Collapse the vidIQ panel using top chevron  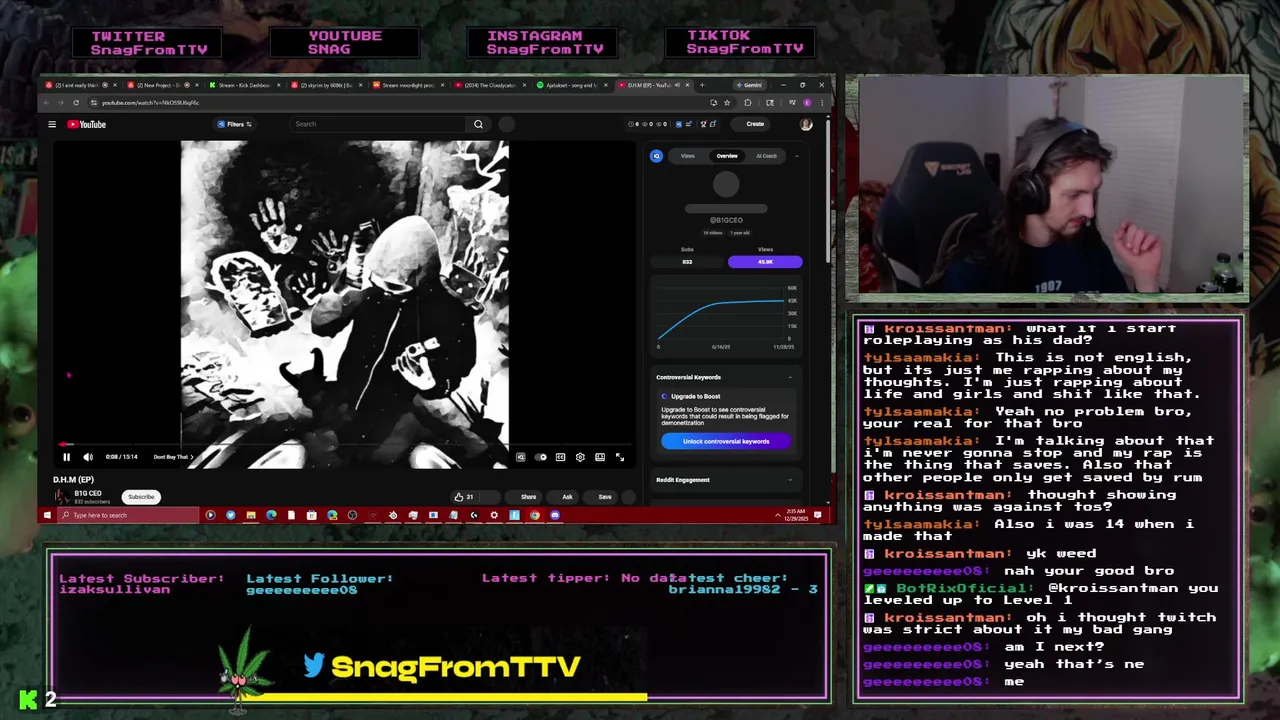(x=797, y=156)
